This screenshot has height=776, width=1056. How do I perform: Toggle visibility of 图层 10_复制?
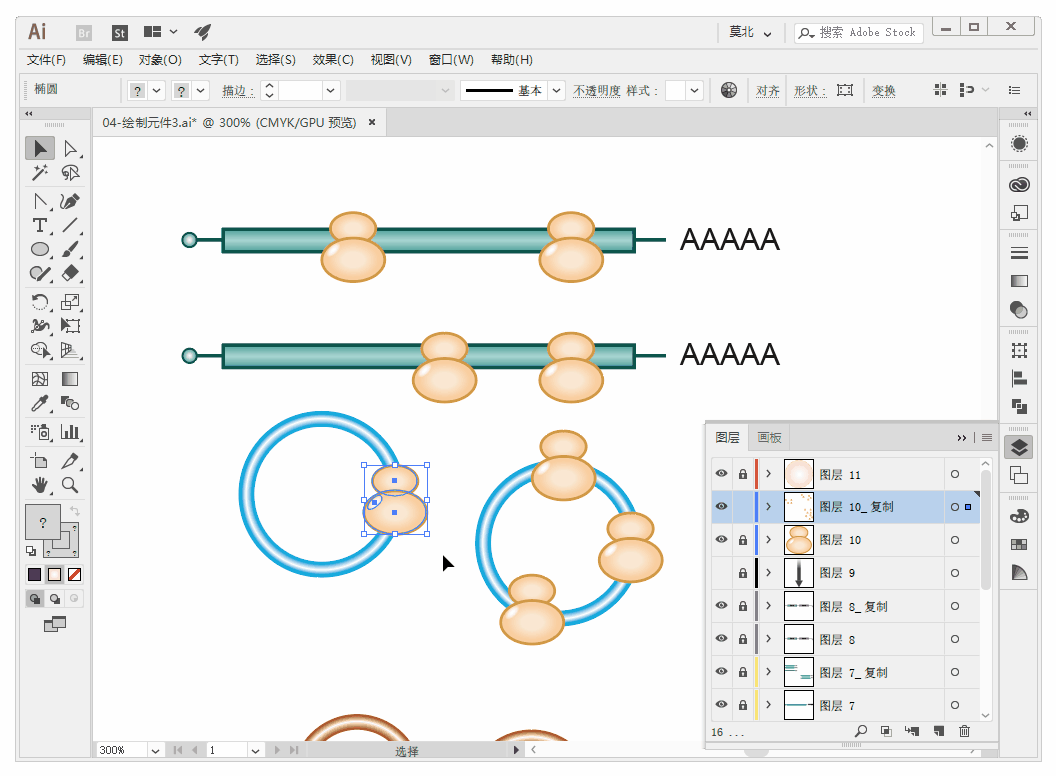pyautogui.click(x=721, y=507)
